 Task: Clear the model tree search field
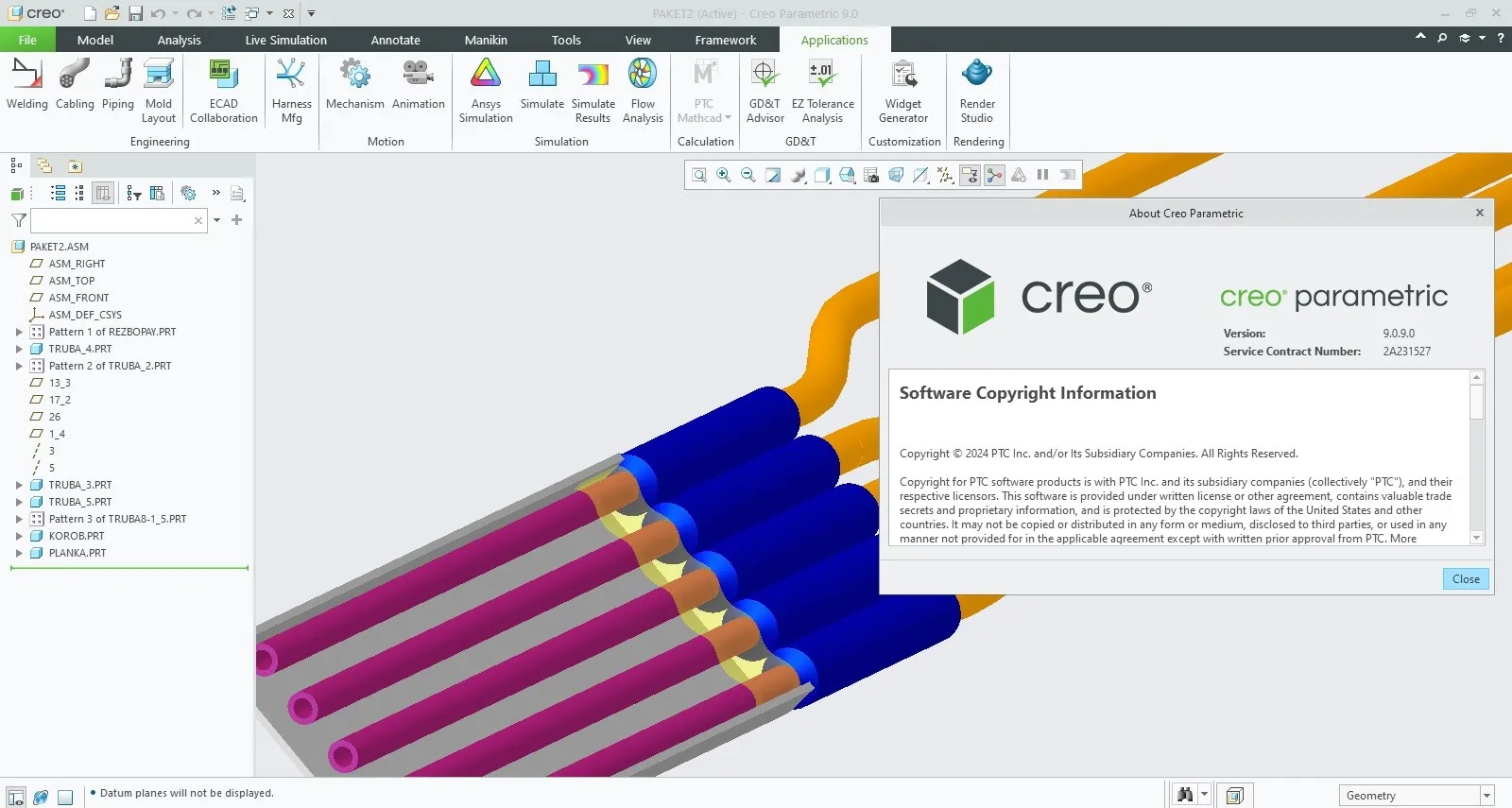(x=198, y=220)
